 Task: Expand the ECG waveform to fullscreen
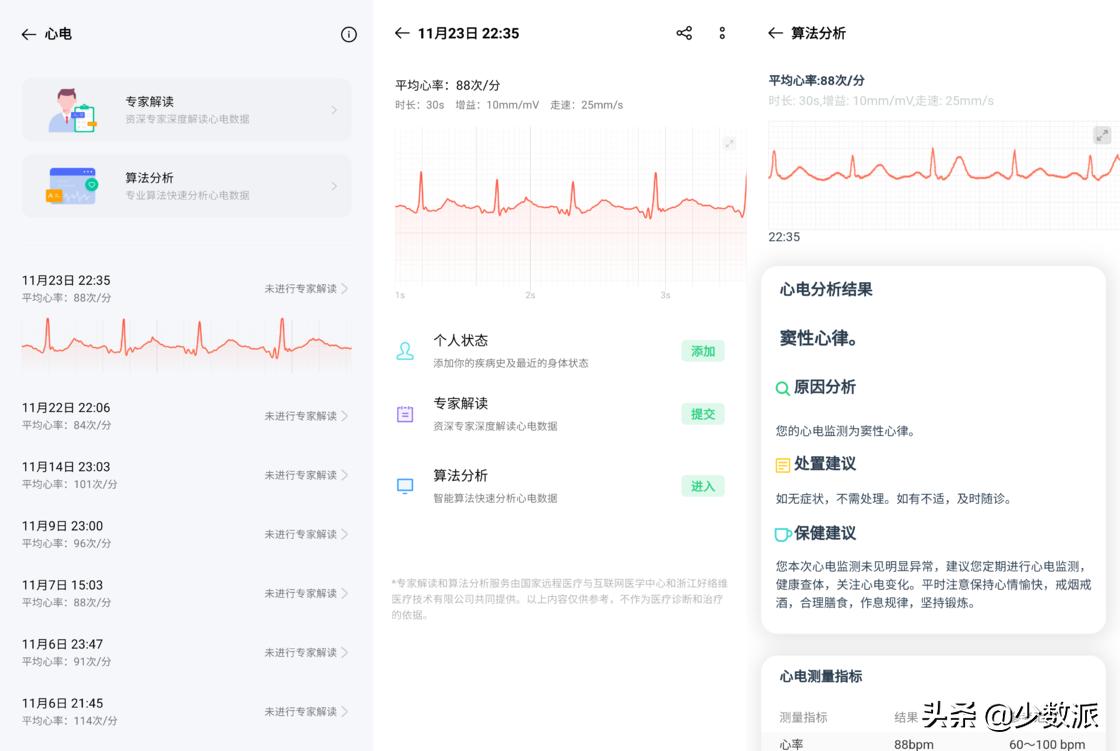pos(730,142)
